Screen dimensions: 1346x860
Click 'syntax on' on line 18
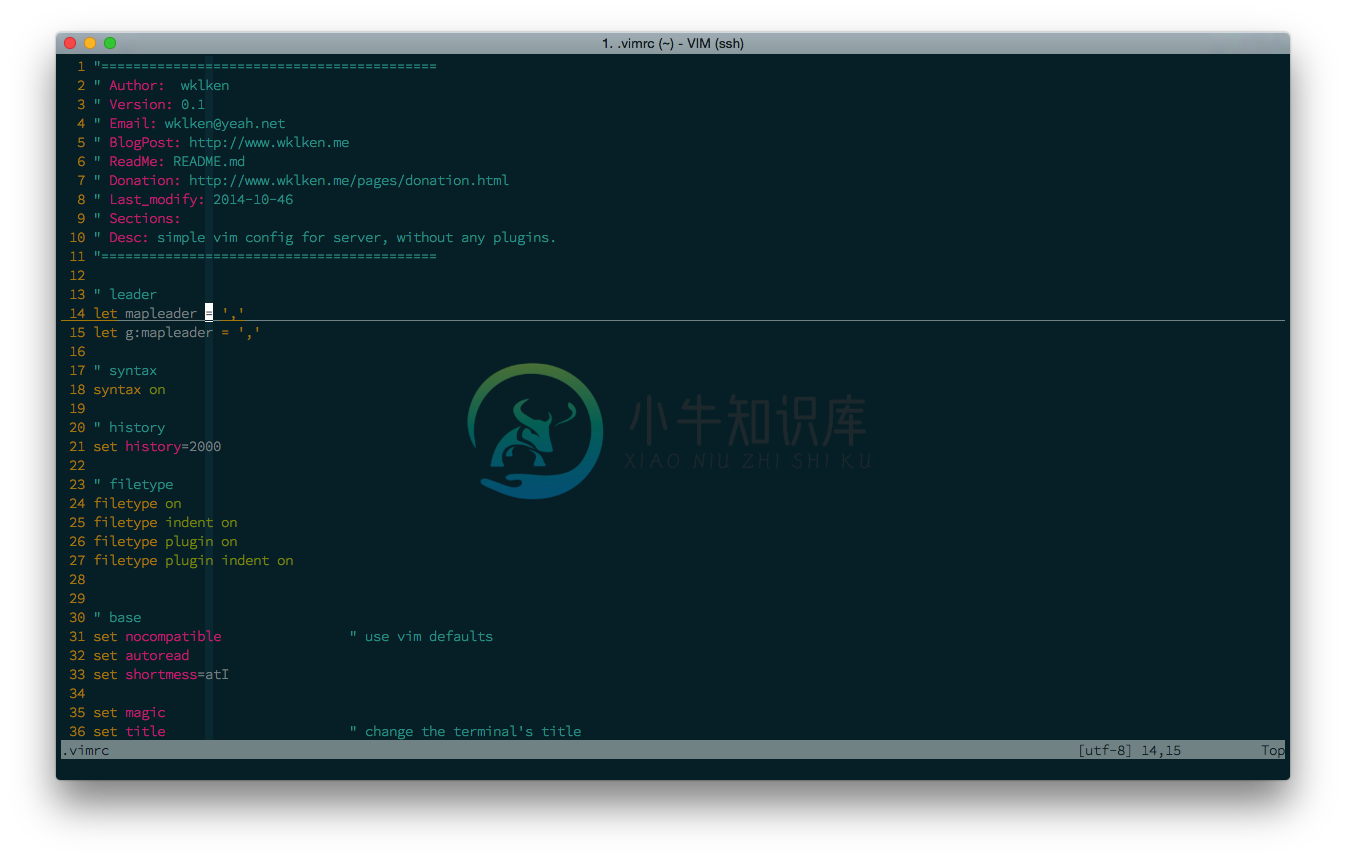tap(129, 389)
